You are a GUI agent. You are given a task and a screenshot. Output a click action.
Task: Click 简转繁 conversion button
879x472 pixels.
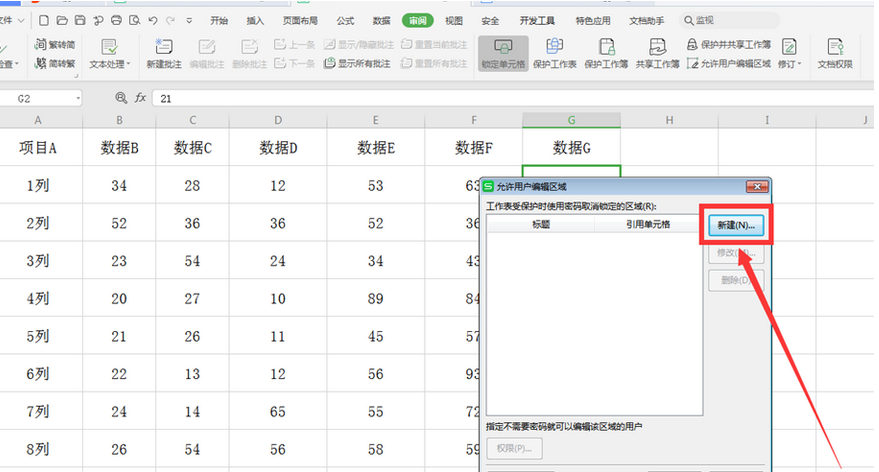[x=54, y=63]
